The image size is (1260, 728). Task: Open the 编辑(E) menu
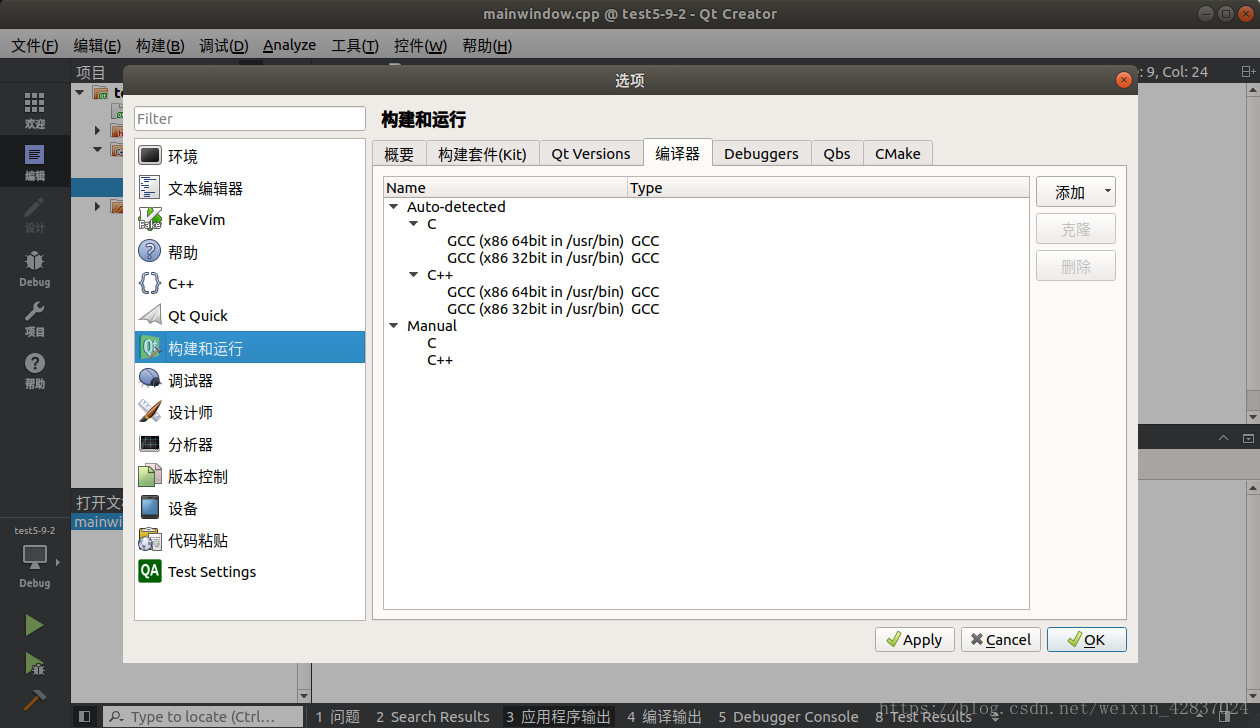(97, 46)
